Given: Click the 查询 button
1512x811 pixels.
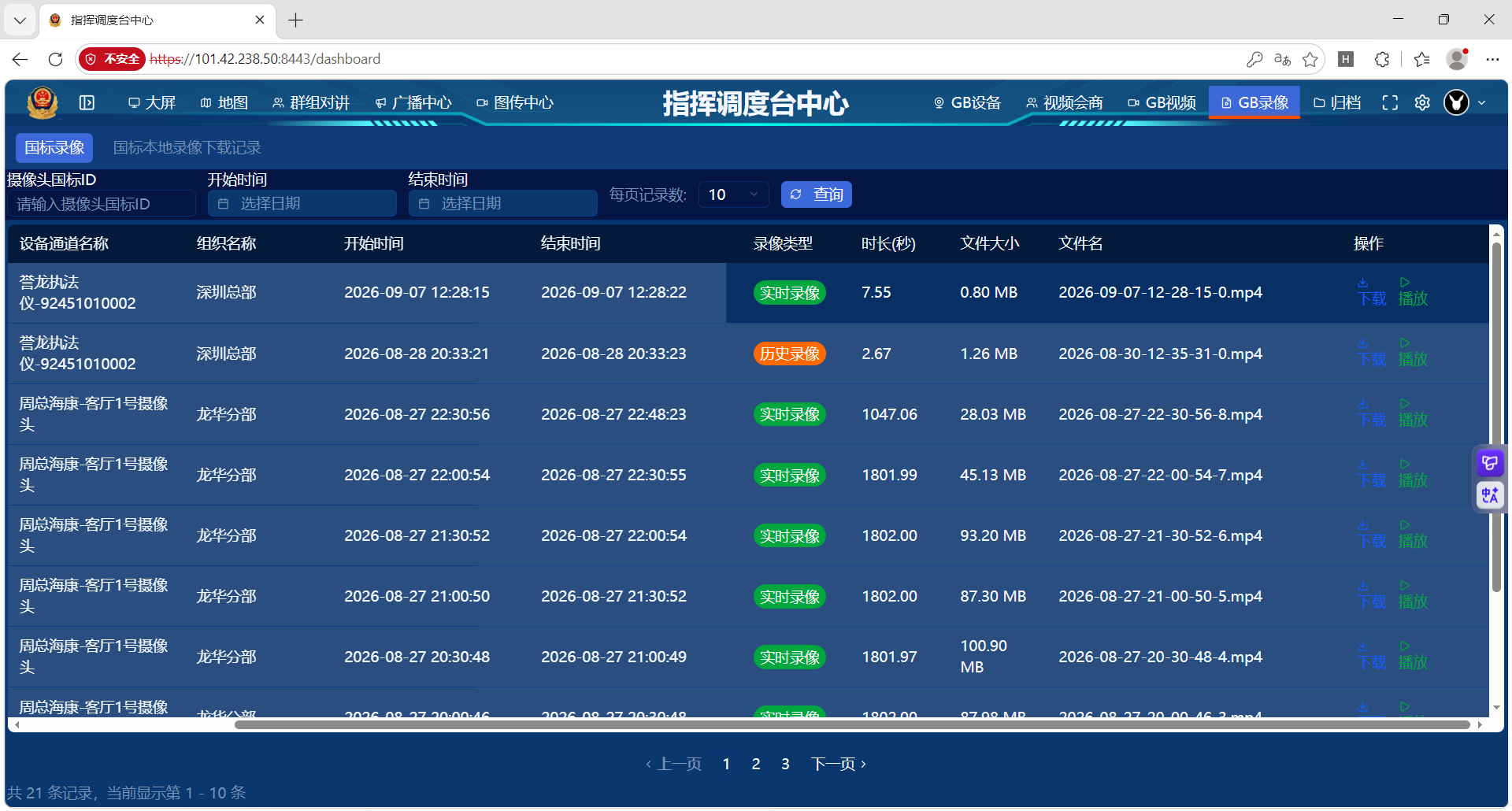Looking at the screenshot, I should (817, 194).
